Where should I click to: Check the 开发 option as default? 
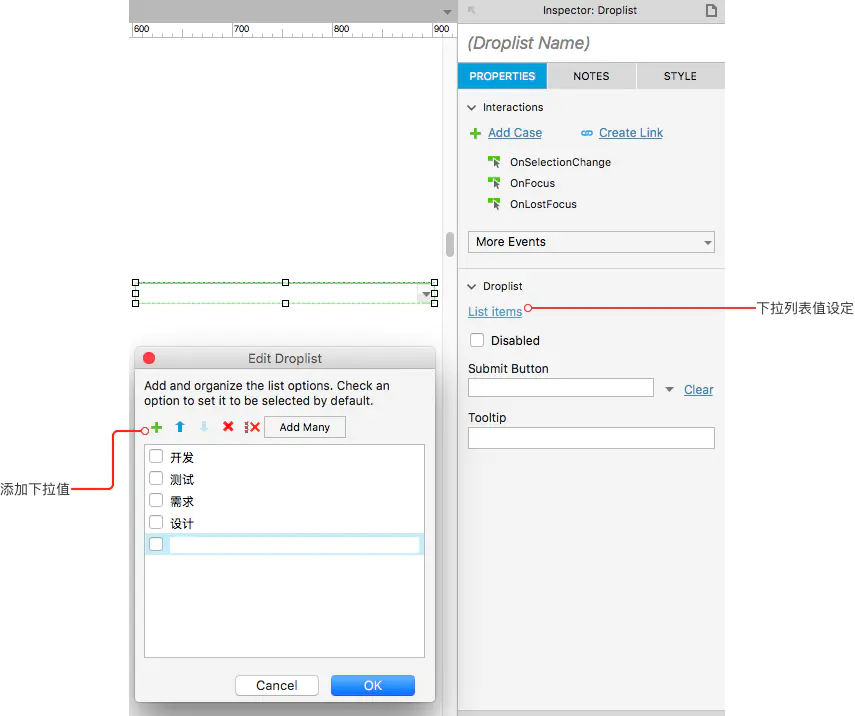(156, 456)
